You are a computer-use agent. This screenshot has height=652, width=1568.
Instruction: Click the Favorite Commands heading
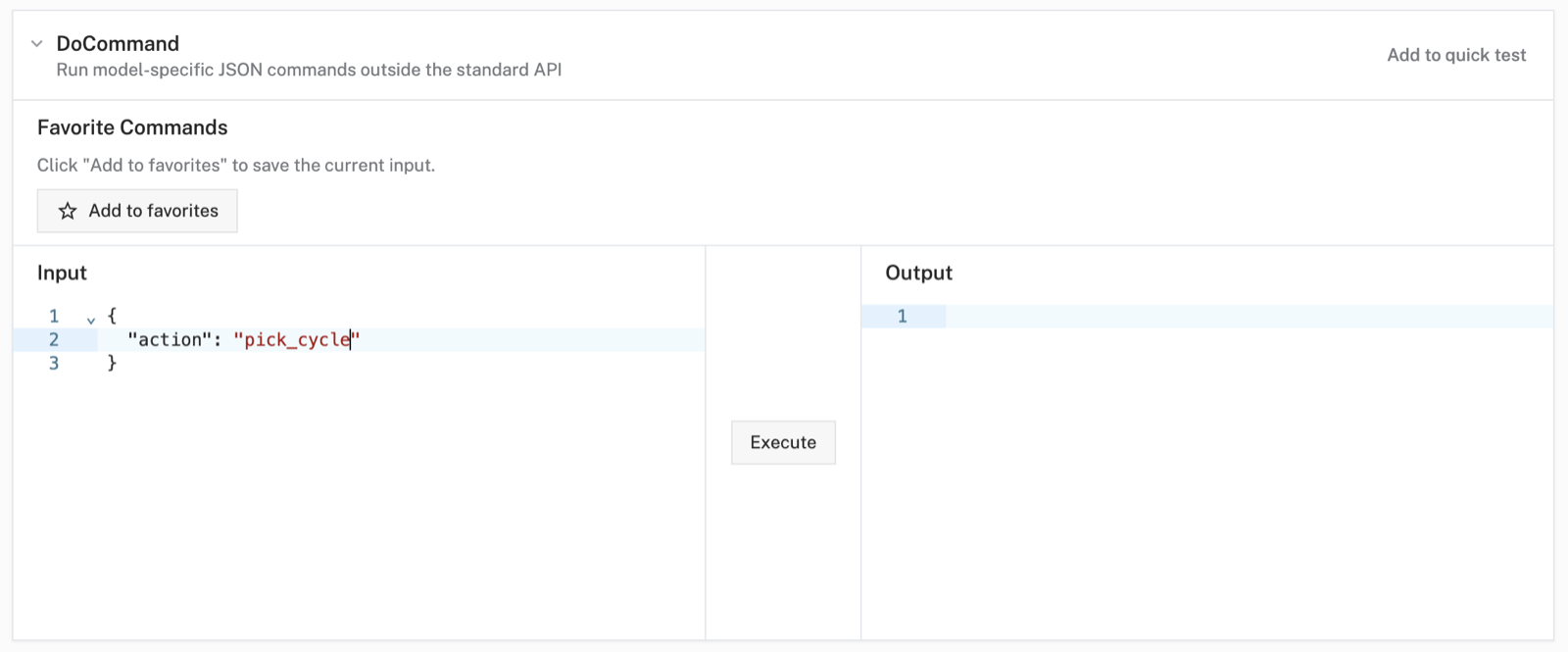pyautogui.click(x=132, y=127)
